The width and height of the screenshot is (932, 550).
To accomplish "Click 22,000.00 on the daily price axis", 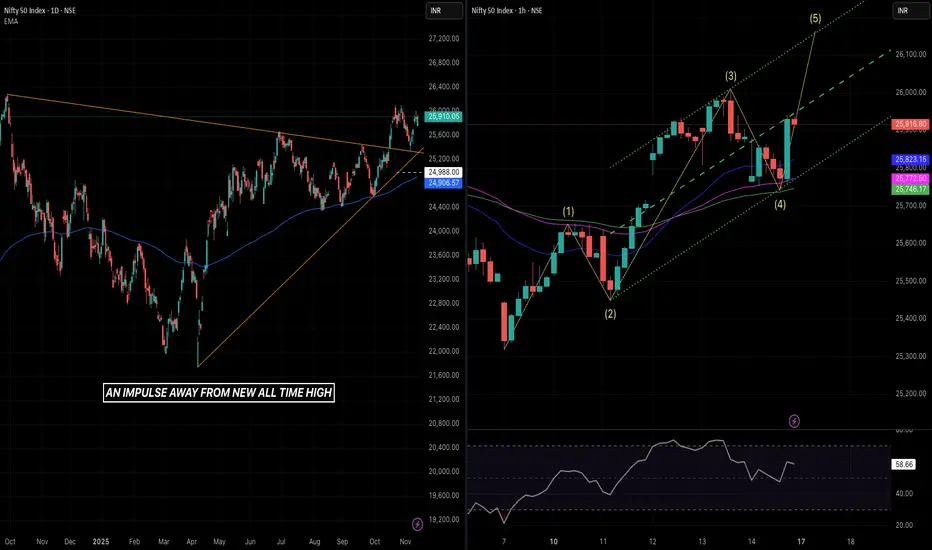I will pyautogui.click(x=444, y=351).
